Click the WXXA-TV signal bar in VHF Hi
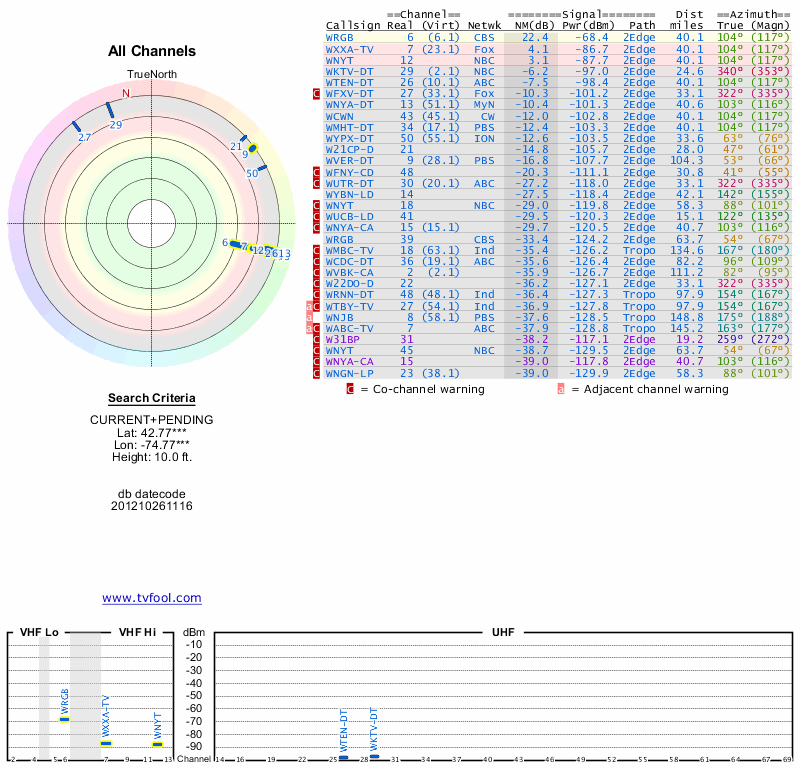 [x=106, y=743]
